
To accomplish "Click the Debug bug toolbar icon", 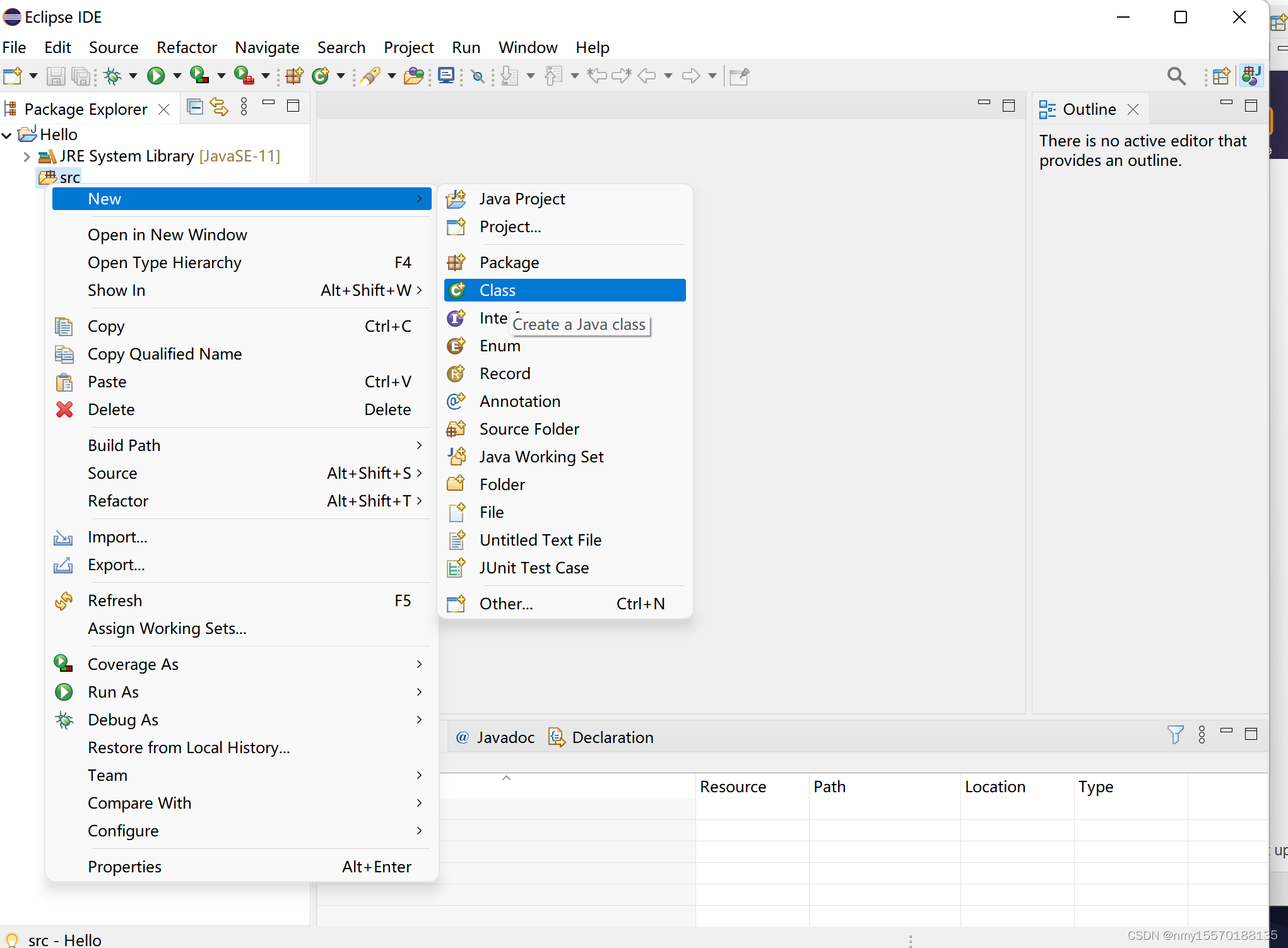I will (113, 76).
